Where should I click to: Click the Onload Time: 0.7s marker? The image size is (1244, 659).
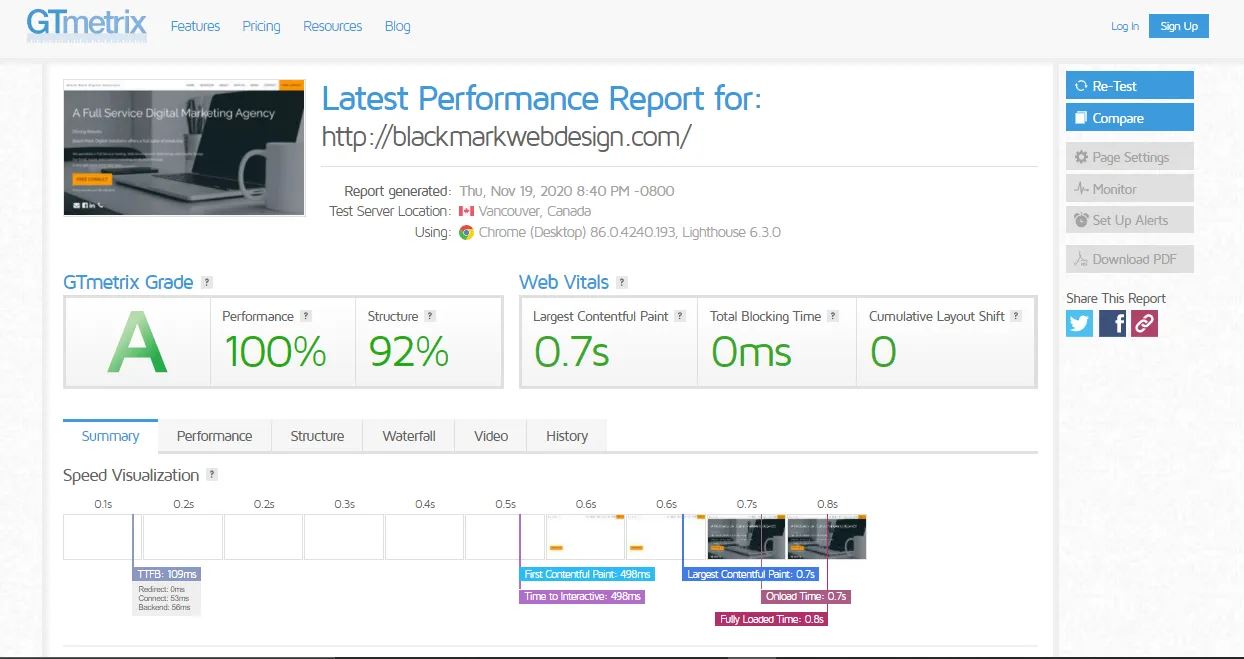click(x=806, y=596)
